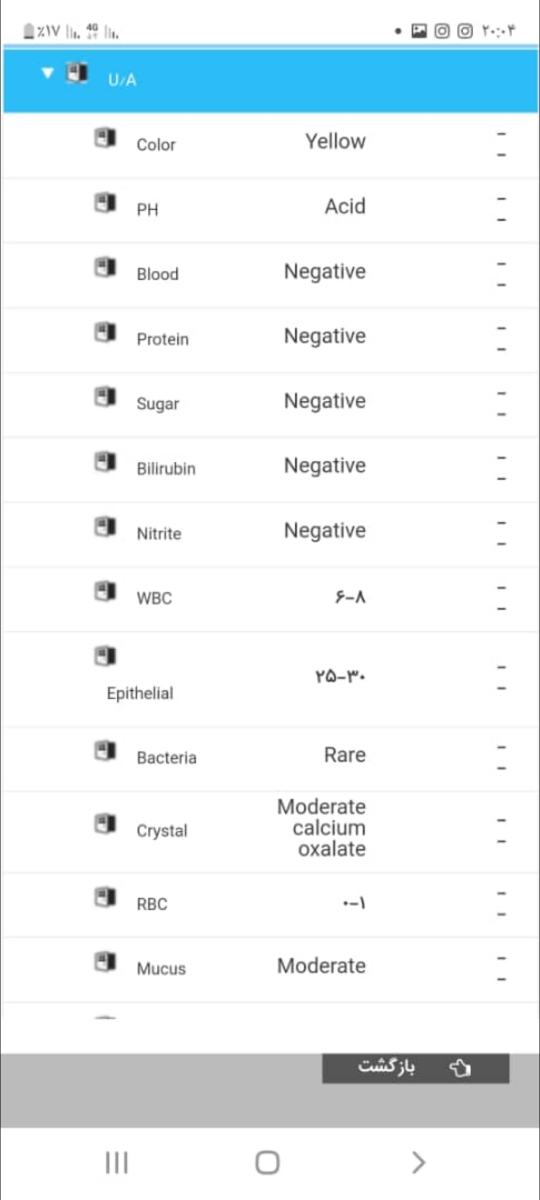Click the icon beside Protein test
Screen dimensions: 540x1200
(x=104, y=334)
